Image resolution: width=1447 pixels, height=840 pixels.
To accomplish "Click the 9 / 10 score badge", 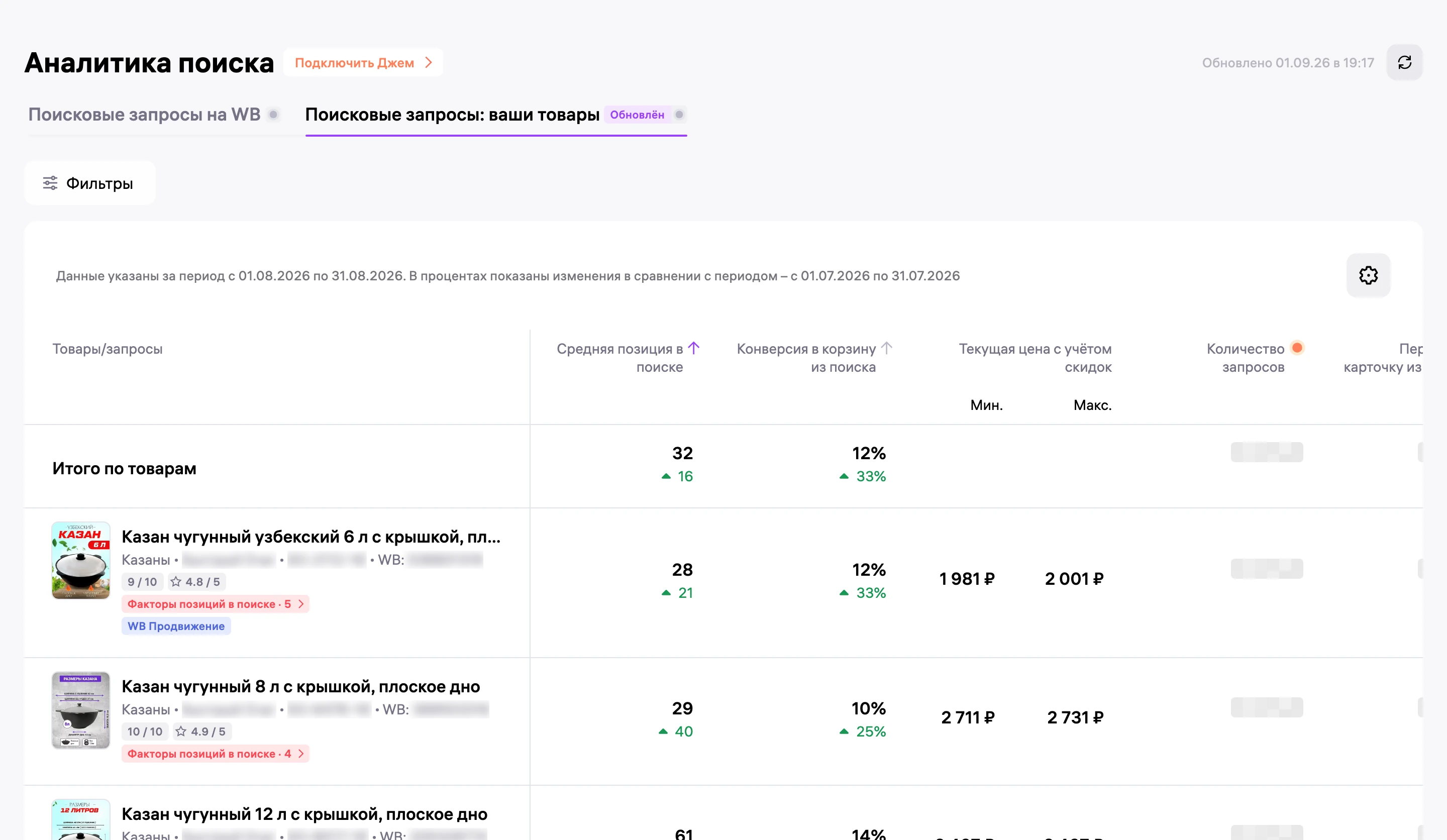I will tap(142, 582).
